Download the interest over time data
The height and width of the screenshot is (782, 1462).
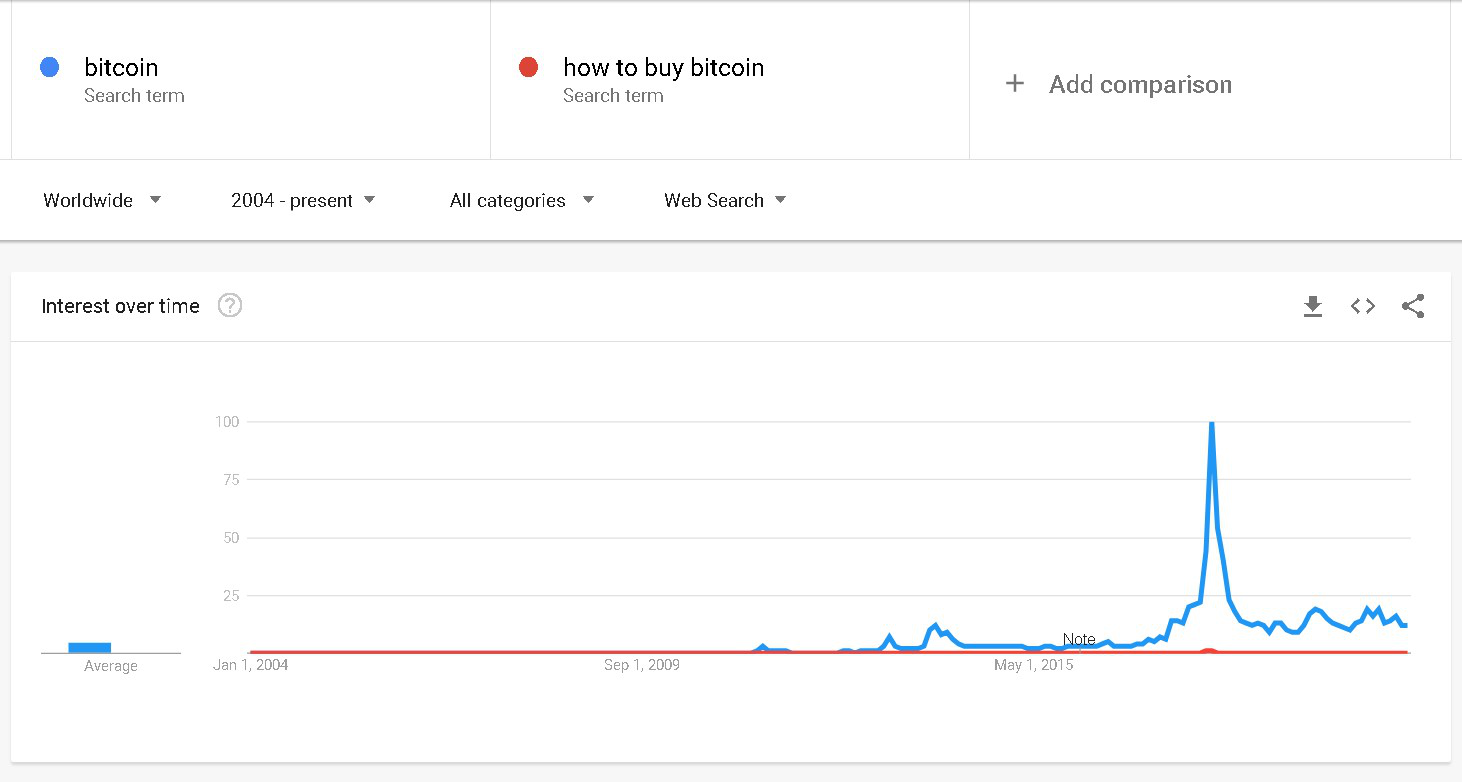[x=1313, y=307]
